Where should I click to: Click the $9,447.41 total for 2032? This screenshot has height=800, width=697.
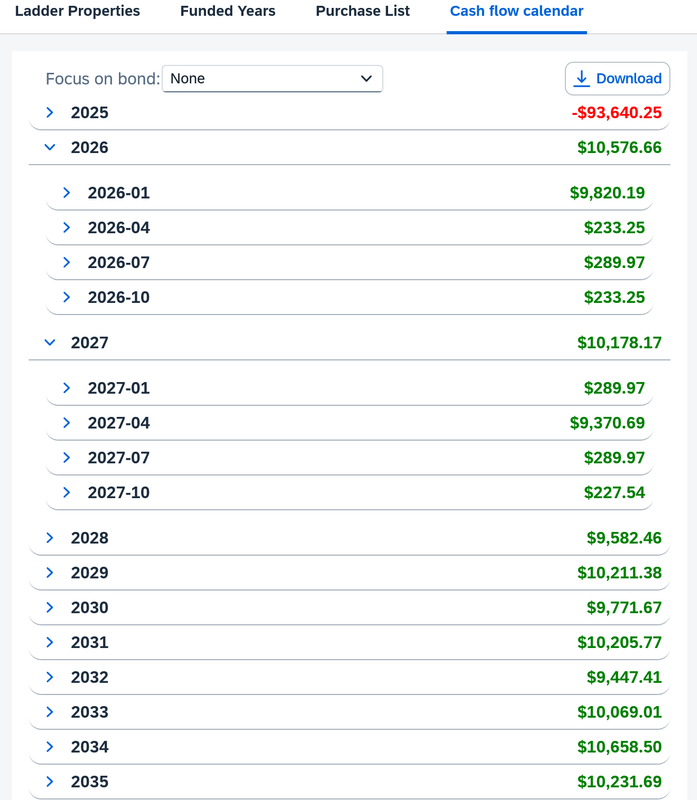624,677
